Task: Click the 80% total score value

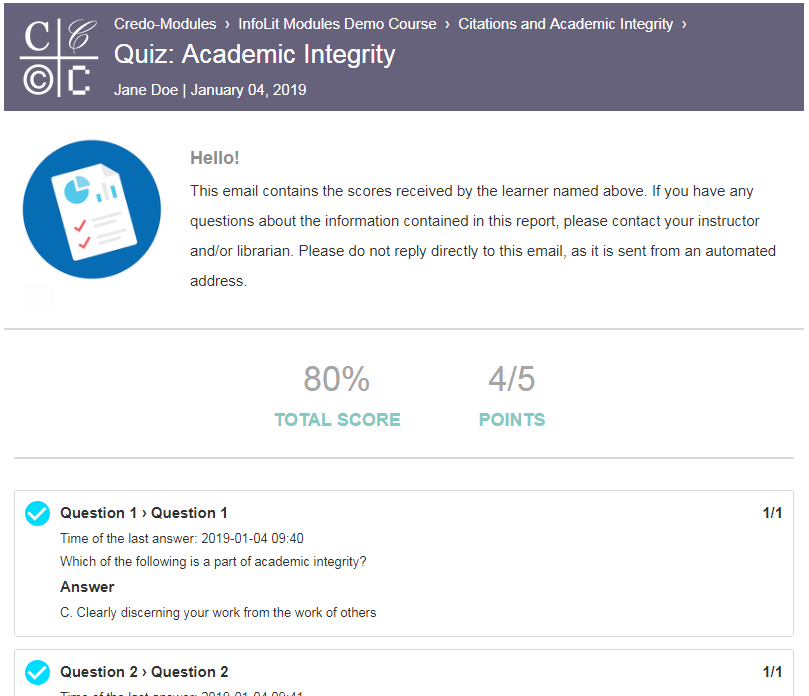Action: coord(336,379)
